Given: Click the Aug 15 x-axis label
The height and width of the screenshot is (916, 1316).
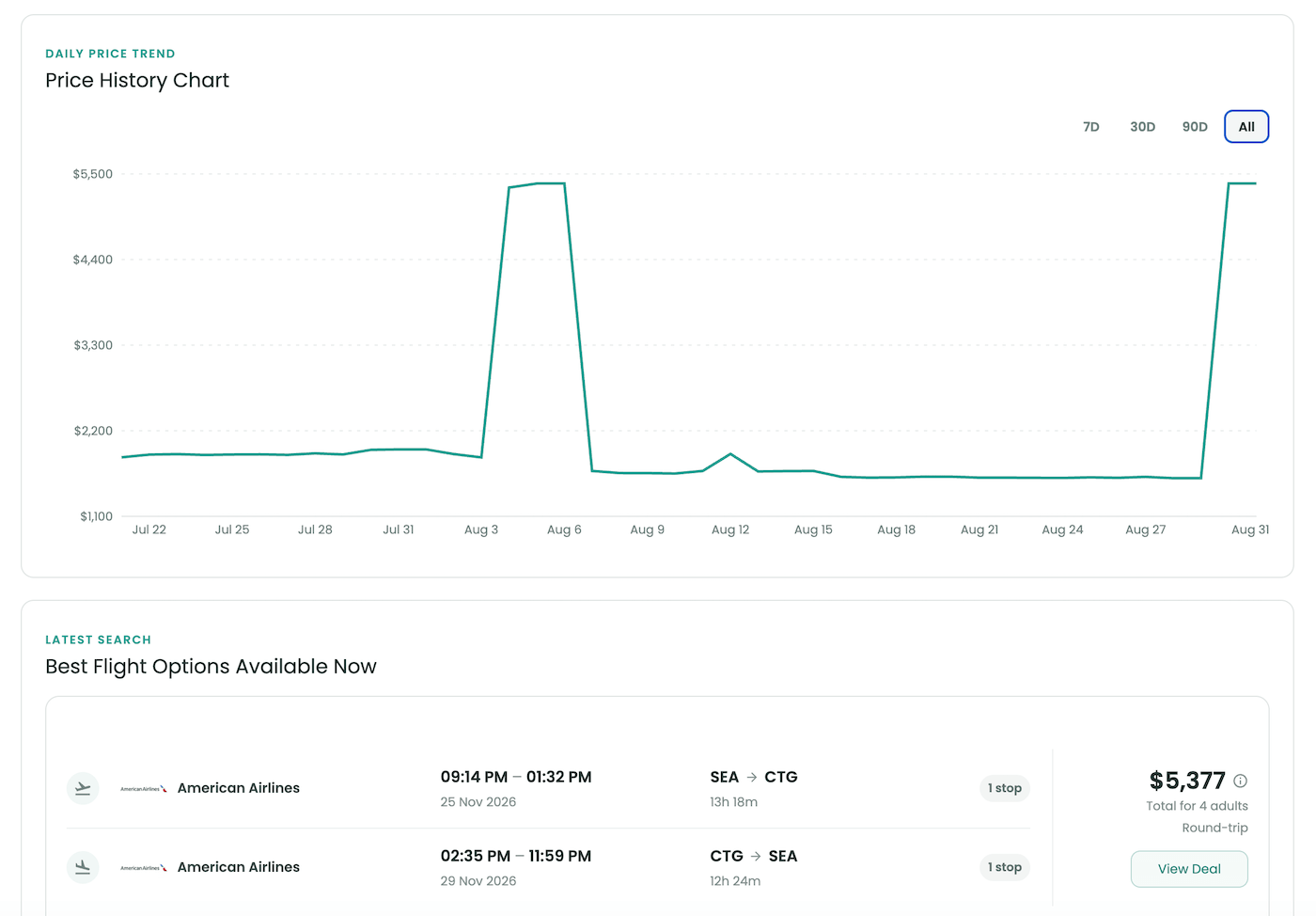Looking at the screenshot, I should tap(813, 529).
